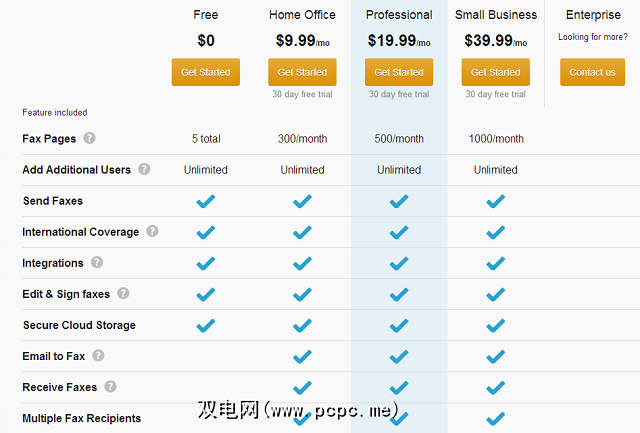Viewport: 640px width, 433px height.
Task: Click the Secure Cloud Storage feature label
Action: point(79,325)
